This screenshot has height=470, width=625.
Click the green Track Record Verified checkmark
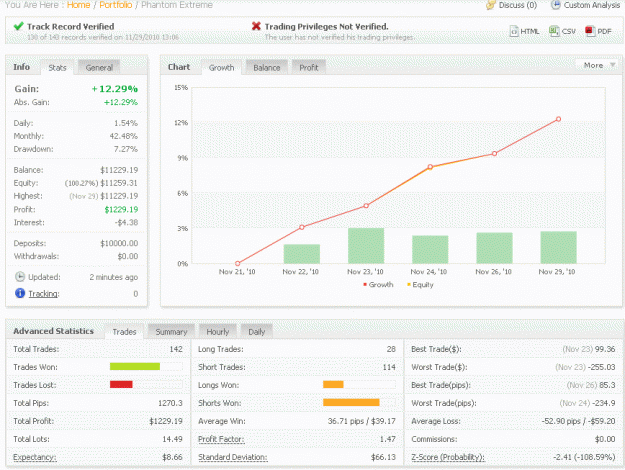(x=18, y=26)
